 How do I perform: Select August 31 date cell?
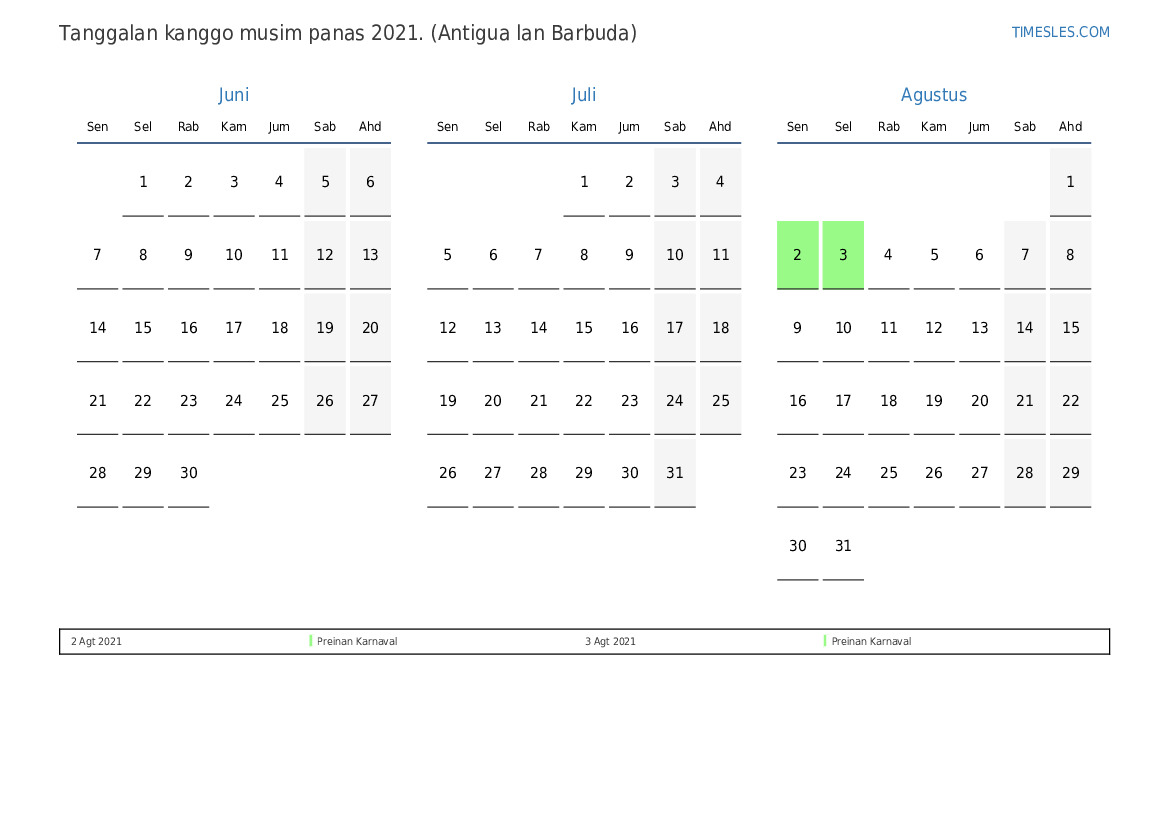(x=843, y=547)
